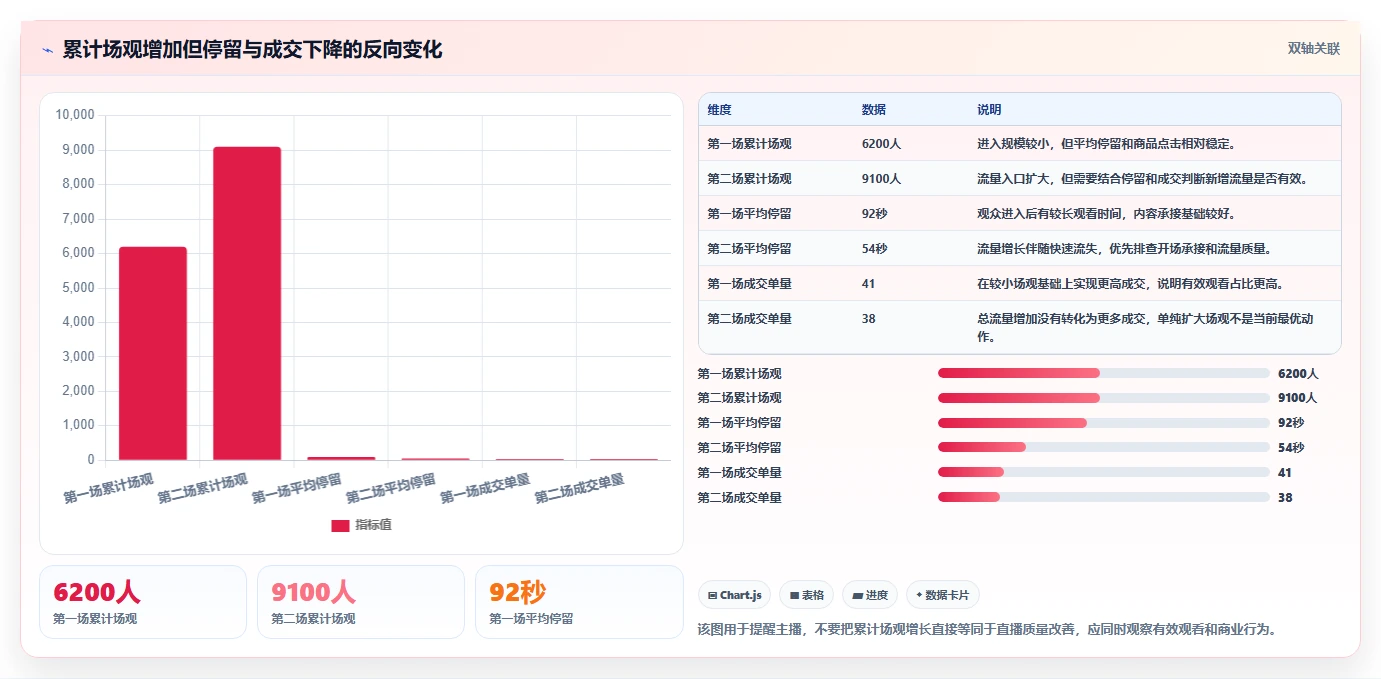This screenshot has width=1381, height=679.
Task: Click the 第二场成交单量 progress bar
Action: (1104, 497)
